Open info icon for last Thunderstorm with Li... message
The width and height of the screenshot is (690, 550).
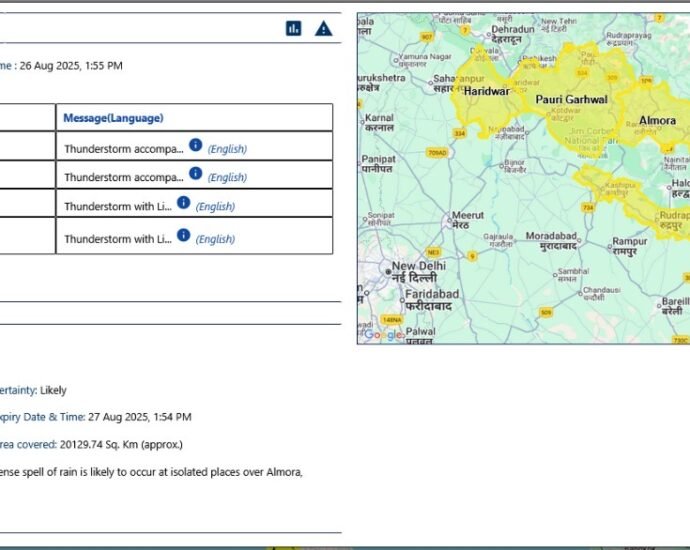183,235
